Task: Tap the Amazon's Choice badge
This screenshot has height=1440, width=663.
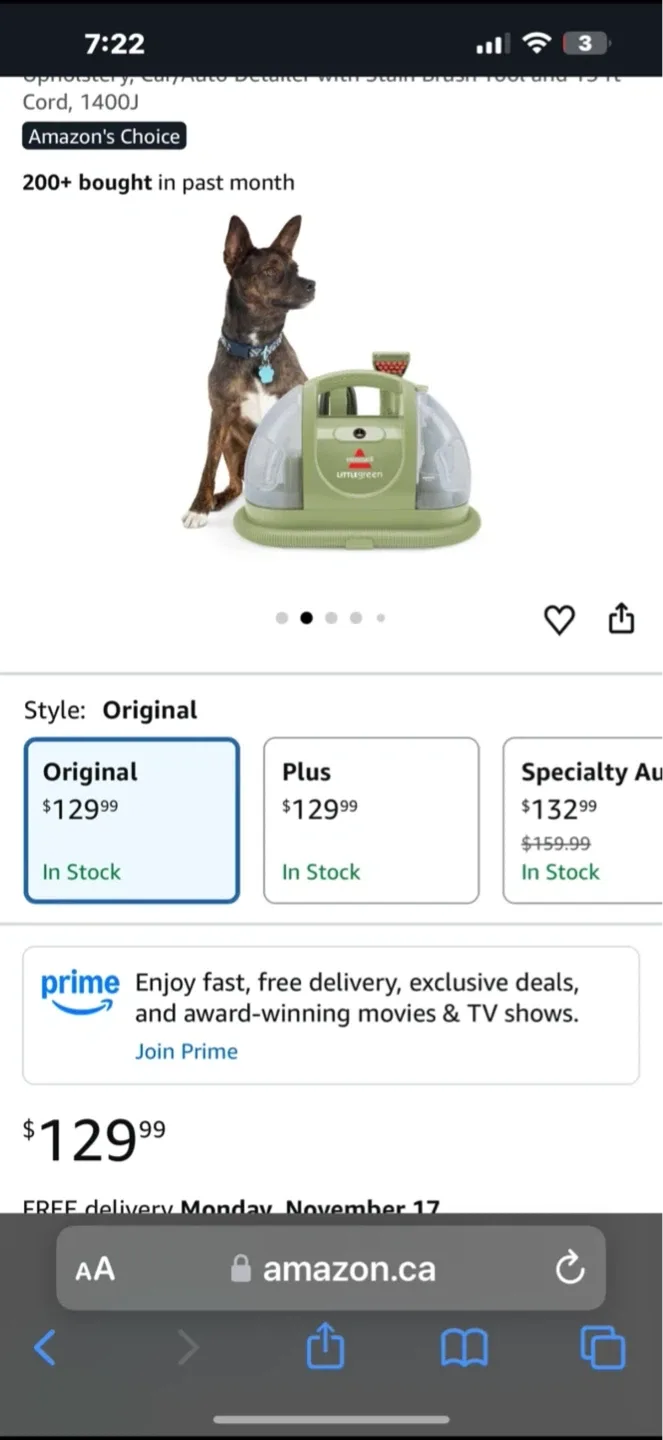Action: [104, 136]
